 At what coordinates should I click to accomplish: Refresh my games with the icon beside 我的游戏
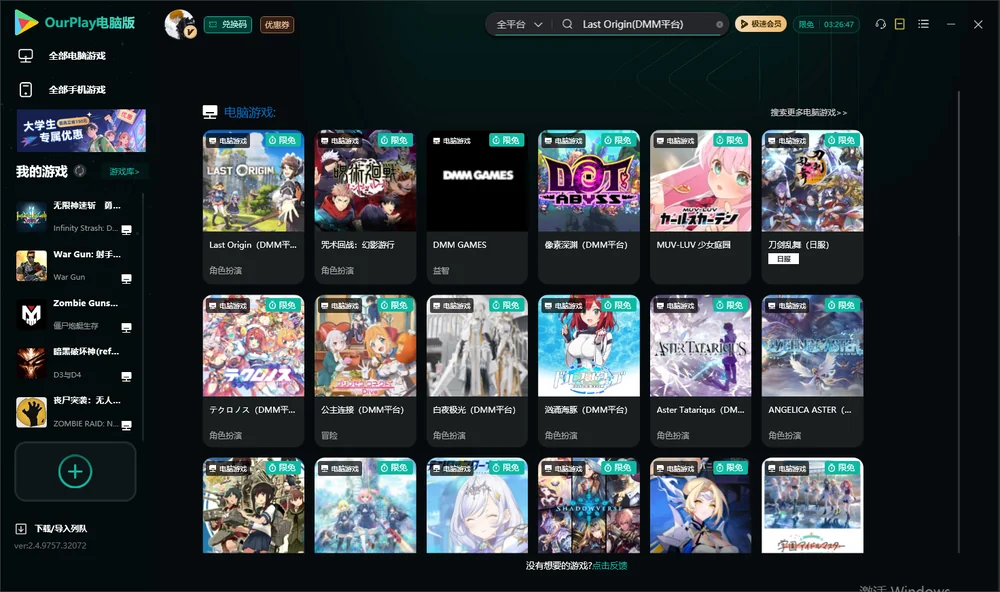80,171
